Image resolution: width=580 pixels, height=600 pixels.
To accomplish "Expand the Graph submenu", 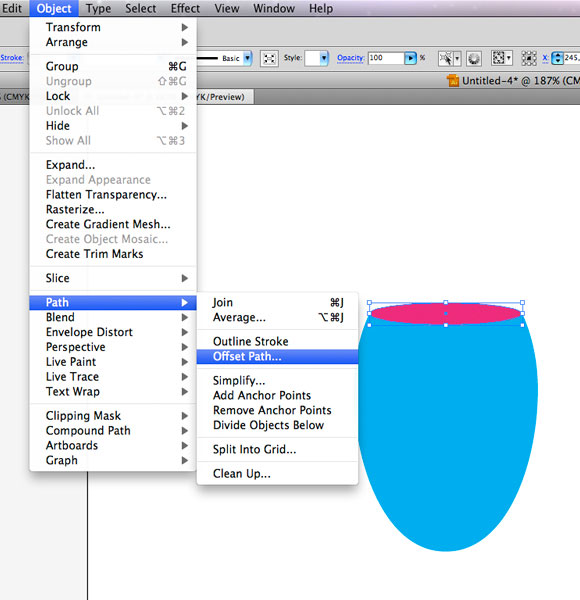I will click(x=113, y=460).
